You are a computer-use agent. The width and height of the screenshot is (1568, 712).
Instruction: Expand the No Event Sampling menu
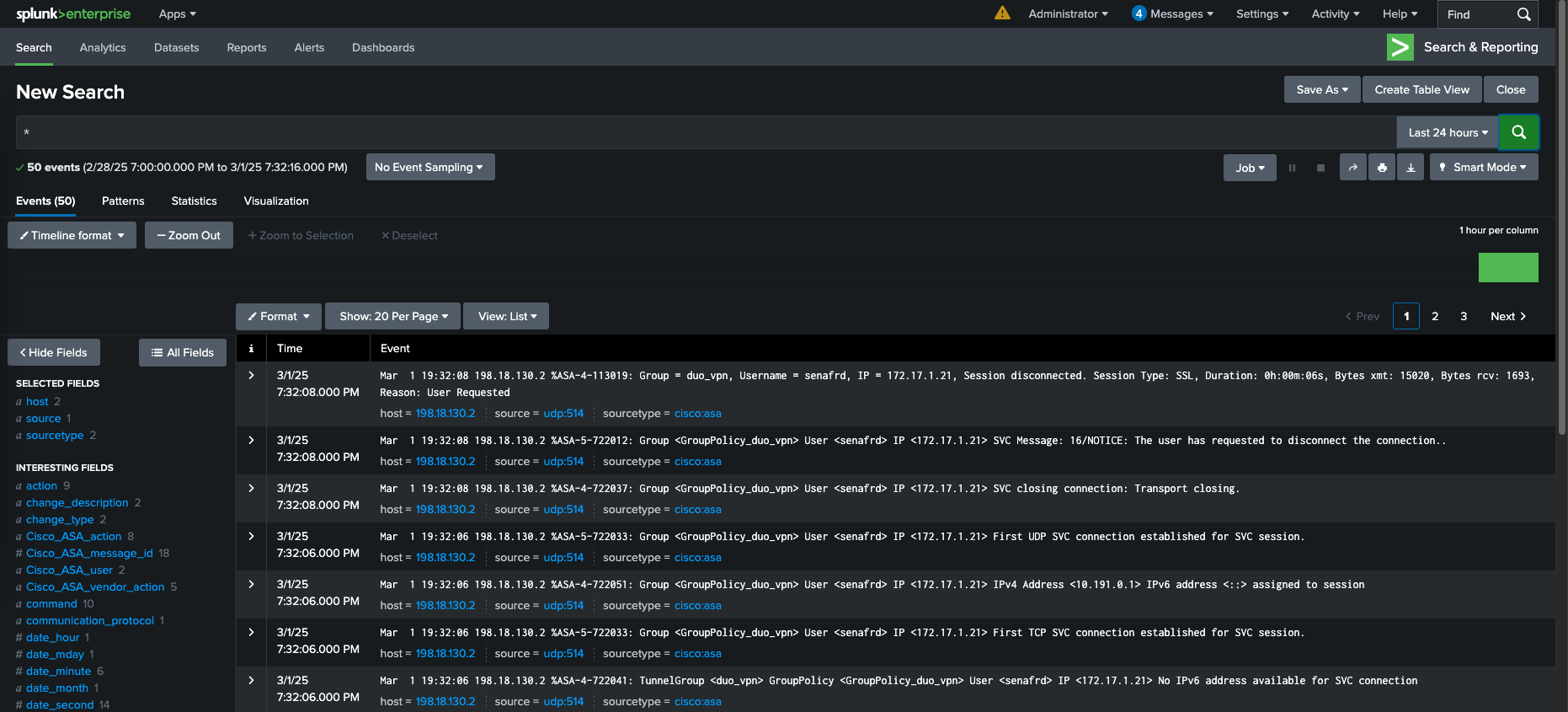pos(429,167)
